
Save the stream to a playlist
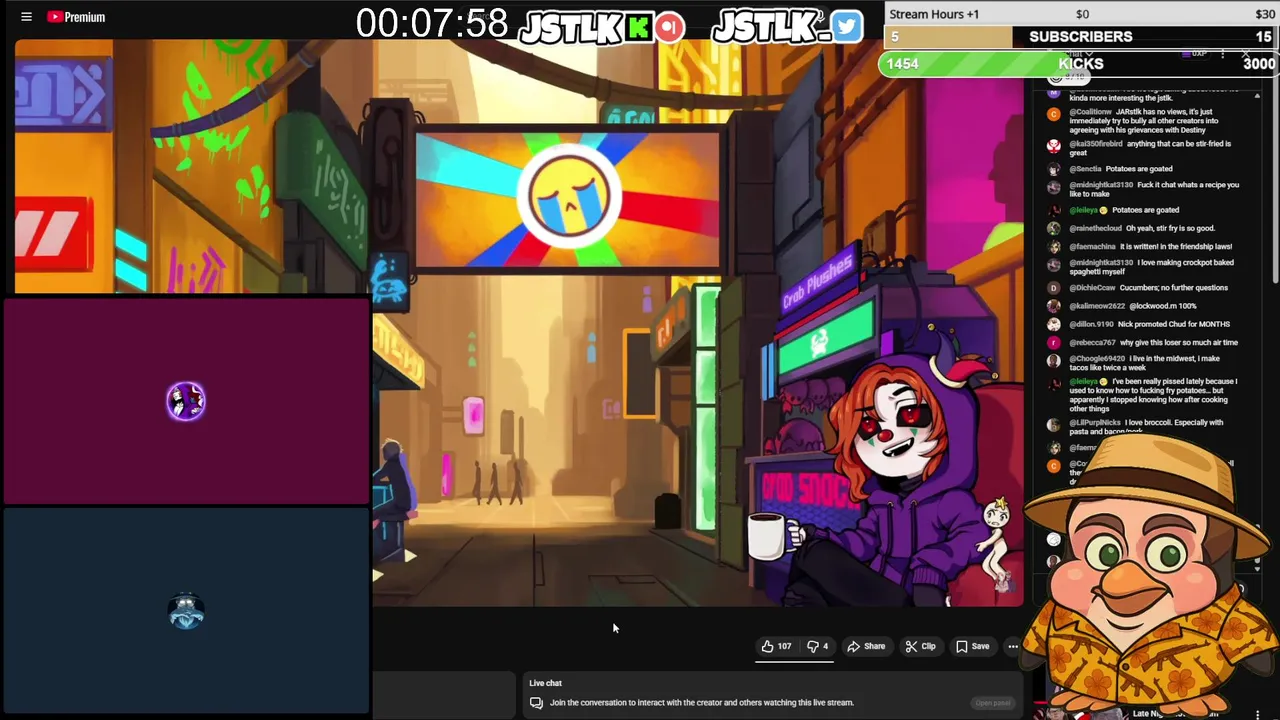[x=972, y=646]
